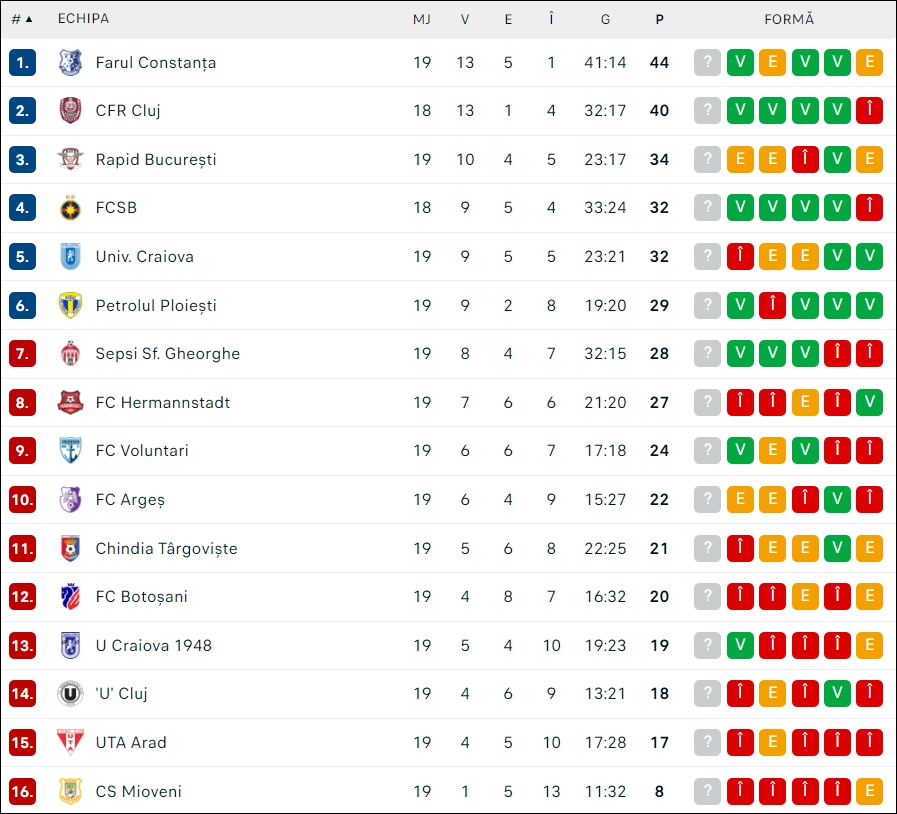Click Farul Constanța's gray upcoming match badge
This screenshot has height=814, width=897.
click(x=708, y=62)
